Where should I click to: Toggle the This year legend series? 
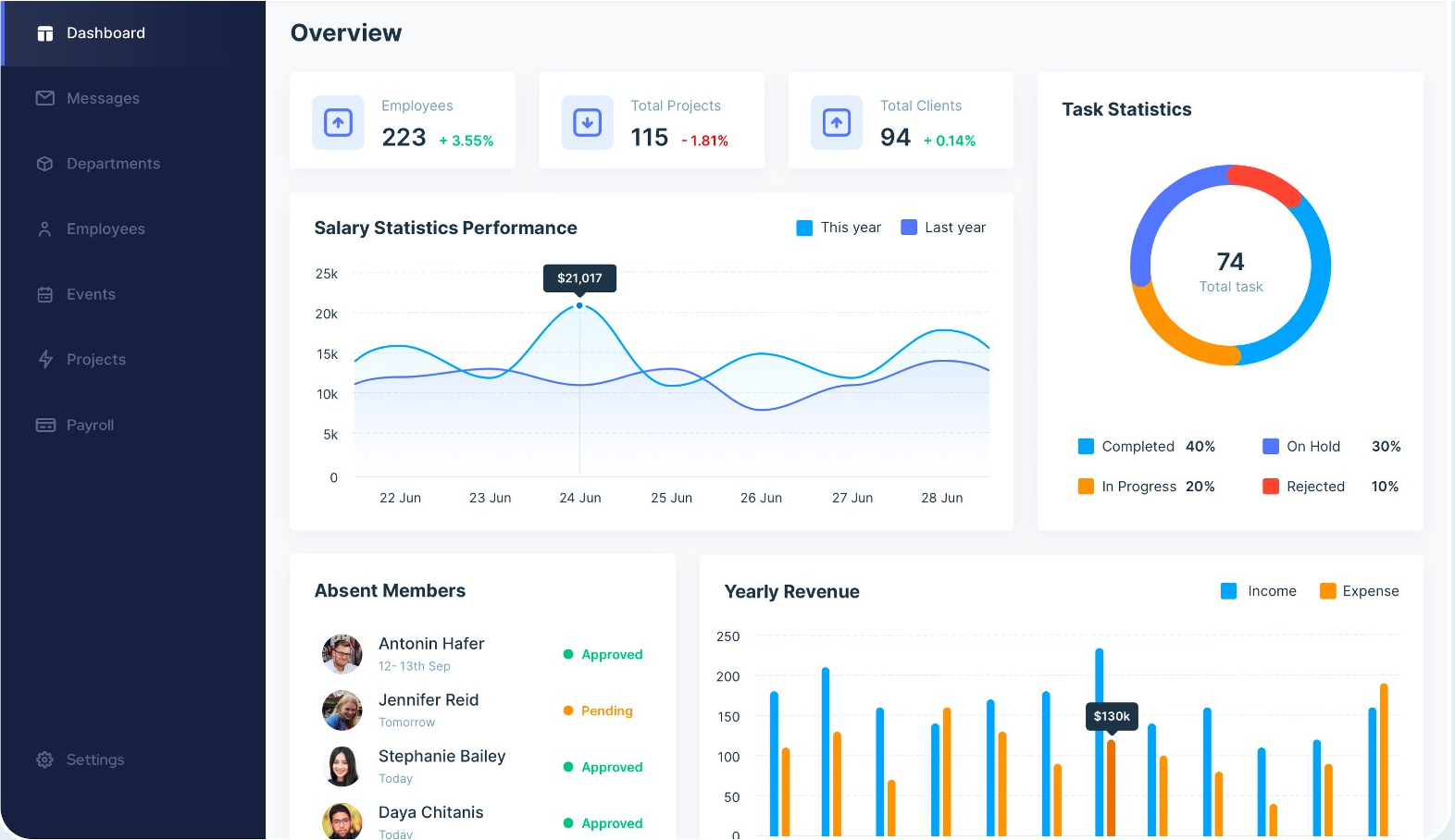(839, 228)
